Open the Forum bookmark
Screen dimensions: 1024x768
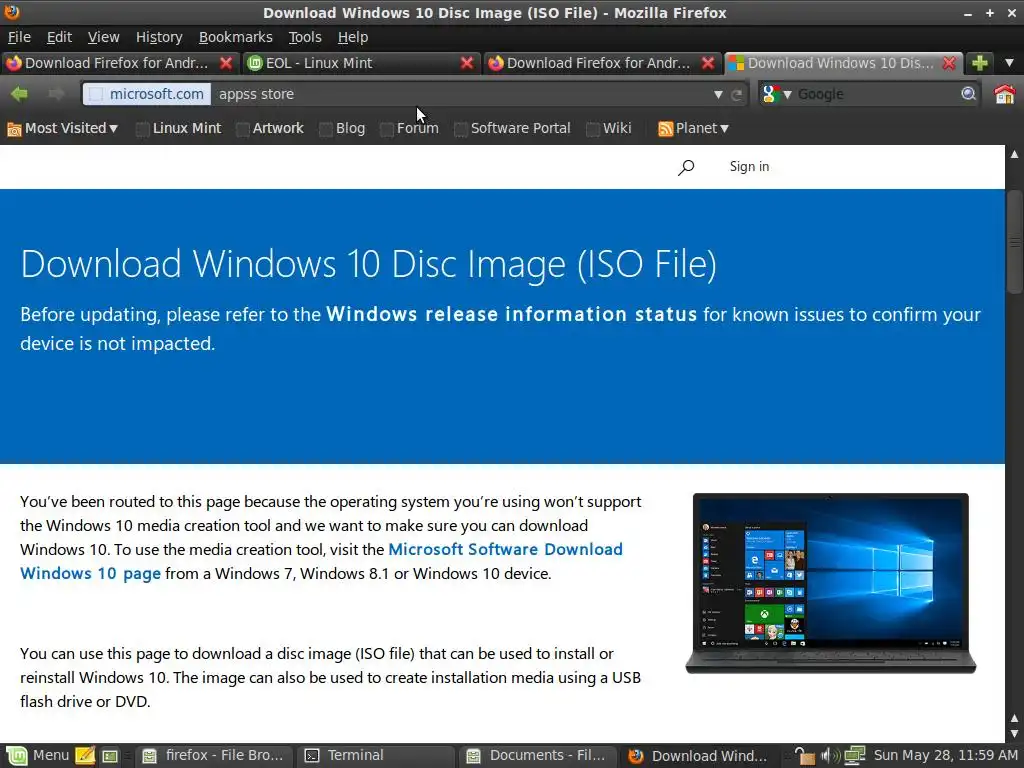[x=409, y=129]
